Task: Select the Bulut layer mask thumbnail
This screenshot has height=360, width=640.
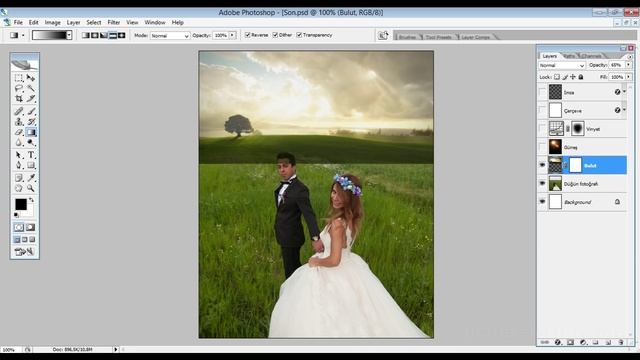Action: 576,165
